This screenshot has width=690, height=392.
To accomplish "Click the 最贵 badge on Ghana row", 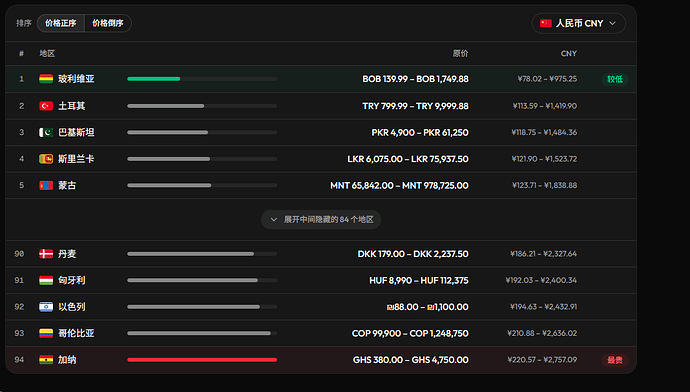I will point(615,360).
